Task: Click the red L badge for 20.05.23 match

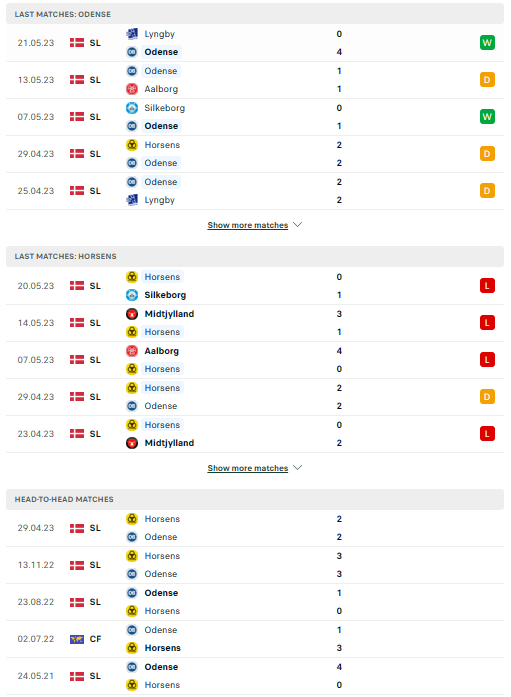Action: click(487, 286)
